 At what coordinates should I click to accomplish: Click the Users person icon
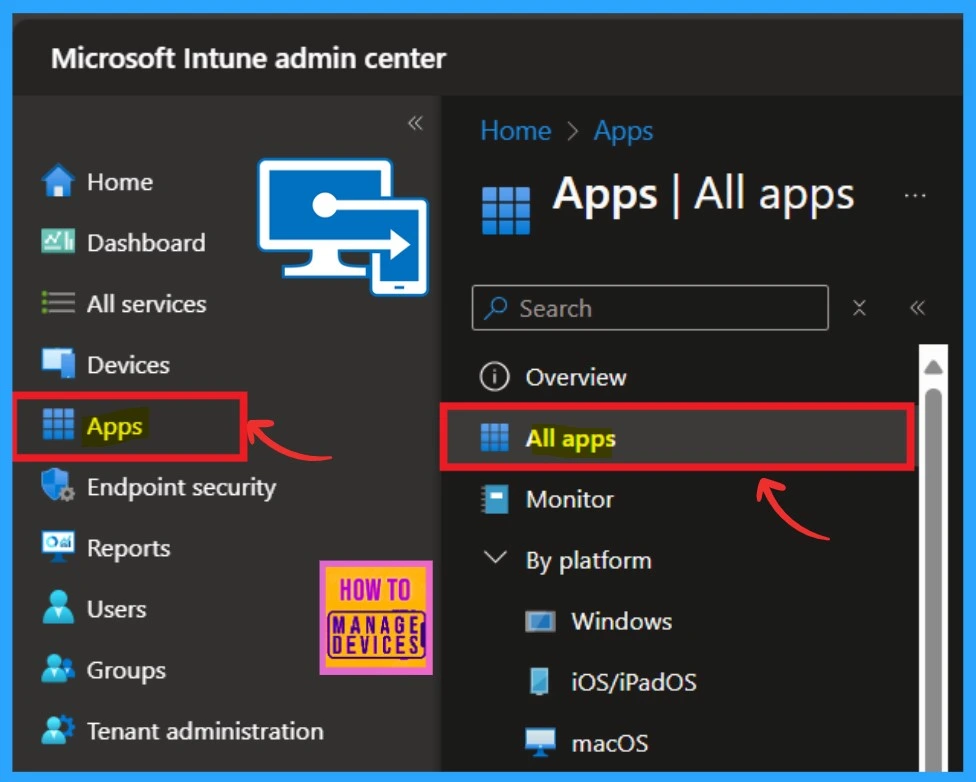58,607
